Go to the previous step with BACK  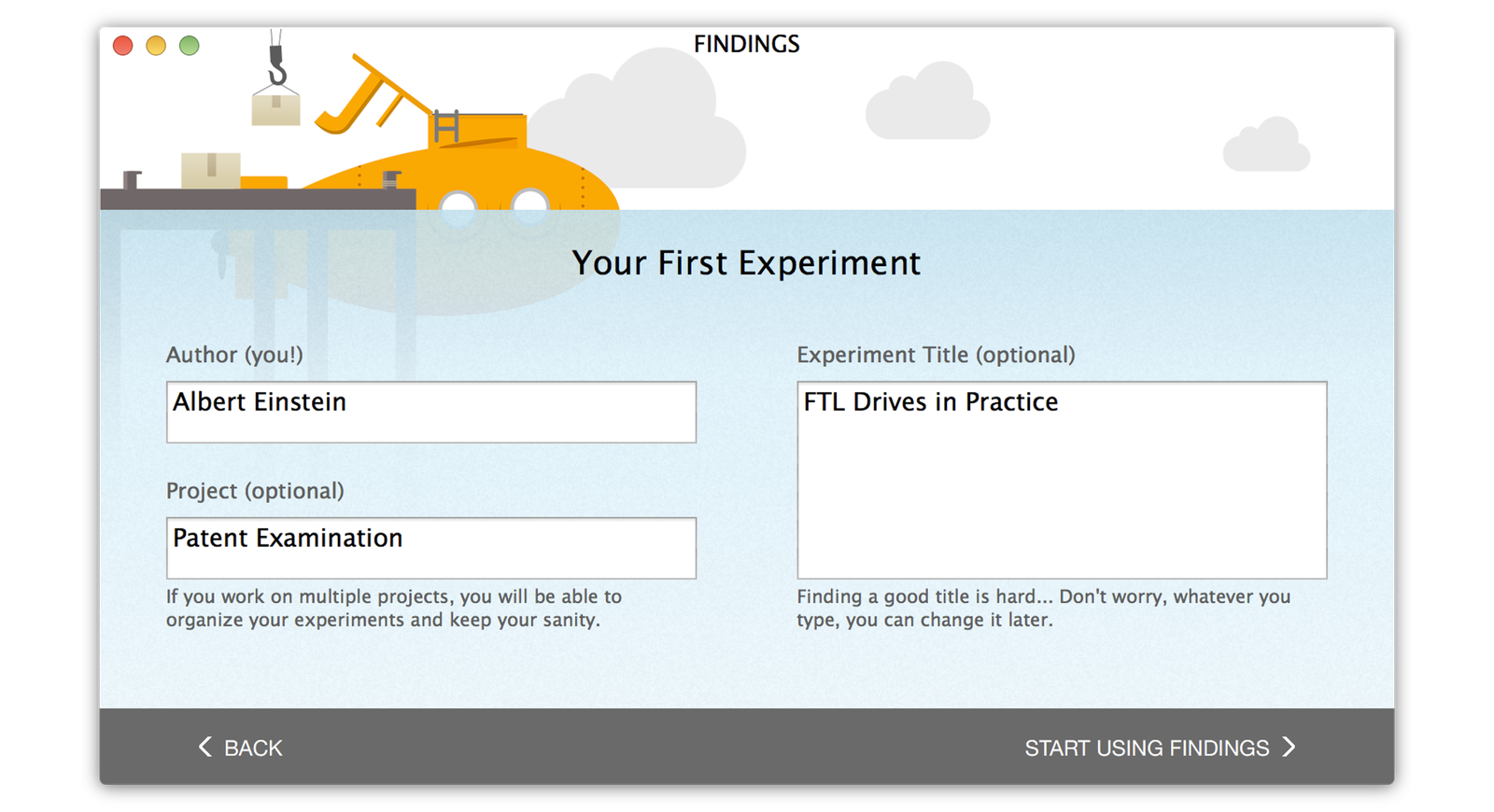240,748
